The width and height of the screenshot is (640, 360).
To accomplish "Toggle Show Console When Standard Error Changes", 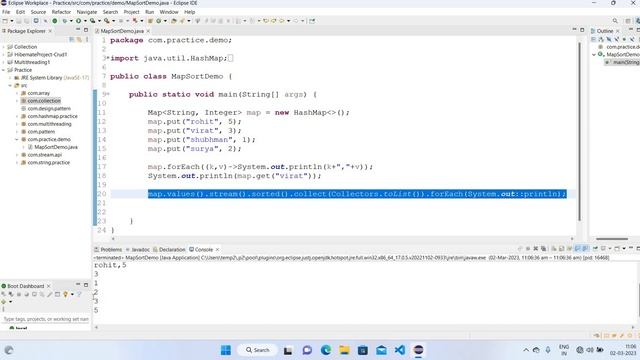I will coord(585,249).
